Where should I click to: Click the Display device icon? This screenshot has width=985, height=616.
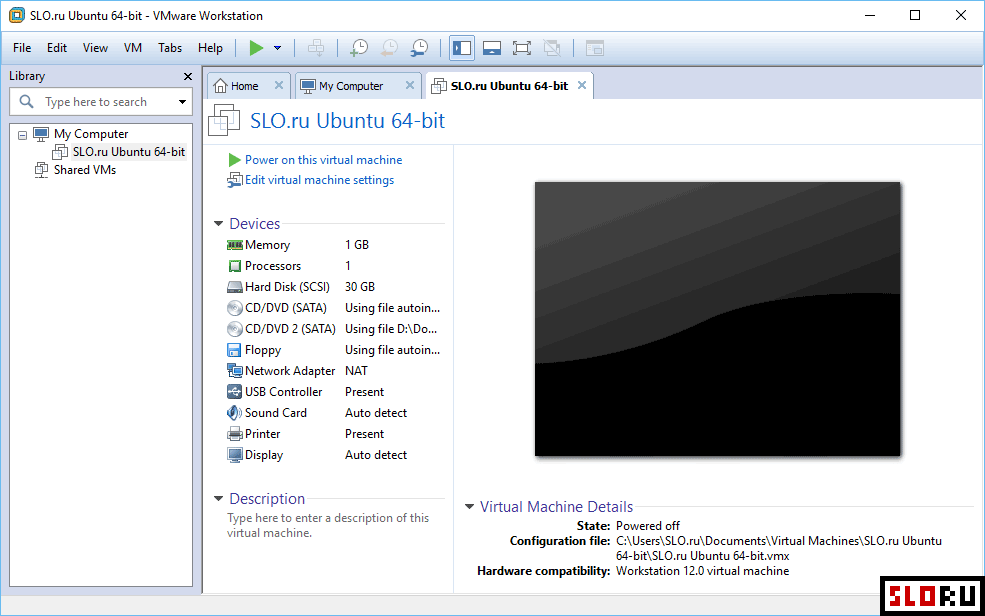(234, 455)
